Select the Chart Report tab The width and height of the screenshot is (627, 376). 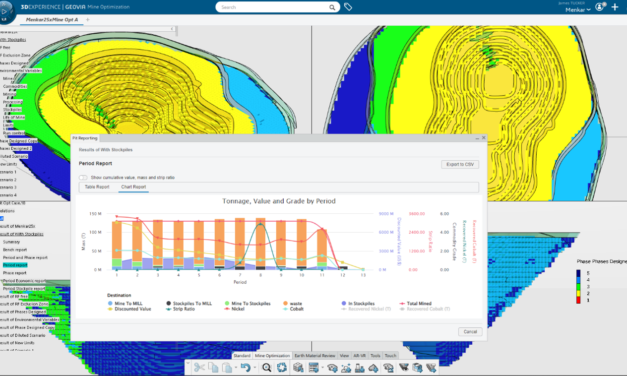[134, 187]
